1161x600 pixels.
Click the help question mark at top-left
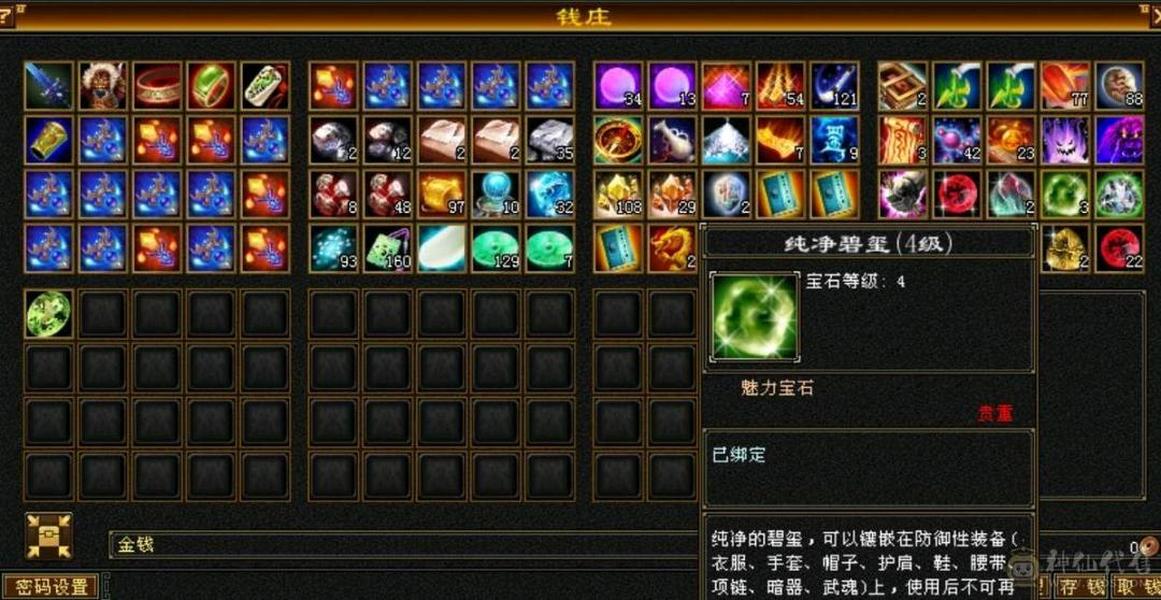[x=7, y=13]
